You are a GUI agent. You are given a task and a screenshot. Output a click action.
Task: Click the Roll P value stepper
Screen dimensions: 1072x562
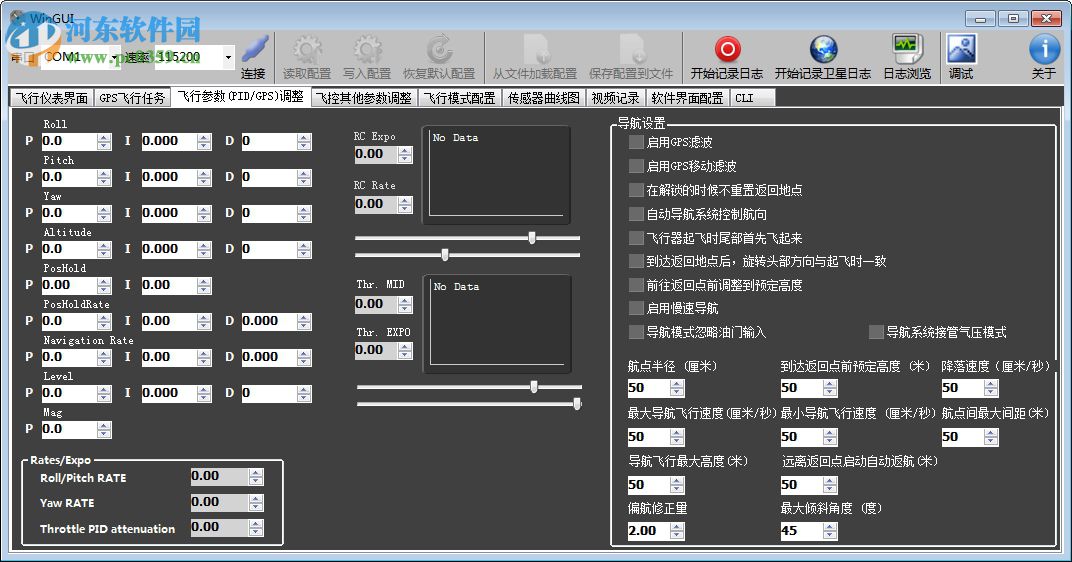104,142
